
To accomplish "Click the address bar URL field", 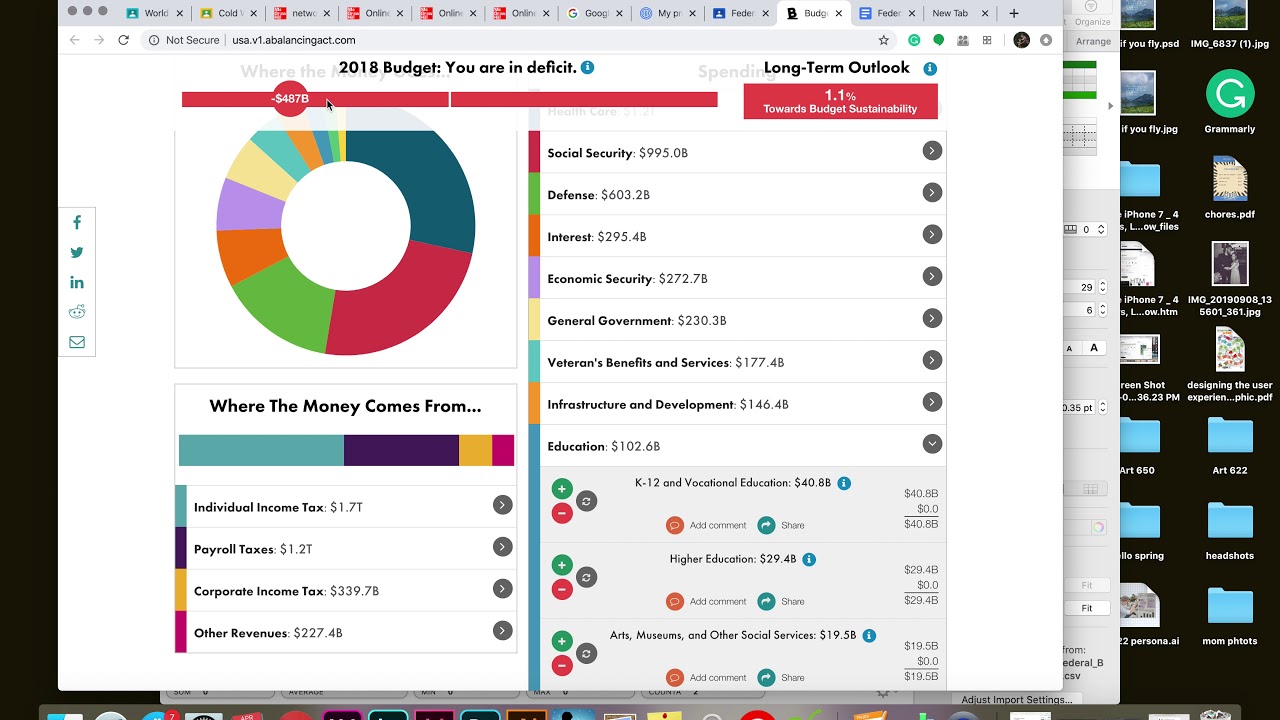I will click(x=510, y=40).
